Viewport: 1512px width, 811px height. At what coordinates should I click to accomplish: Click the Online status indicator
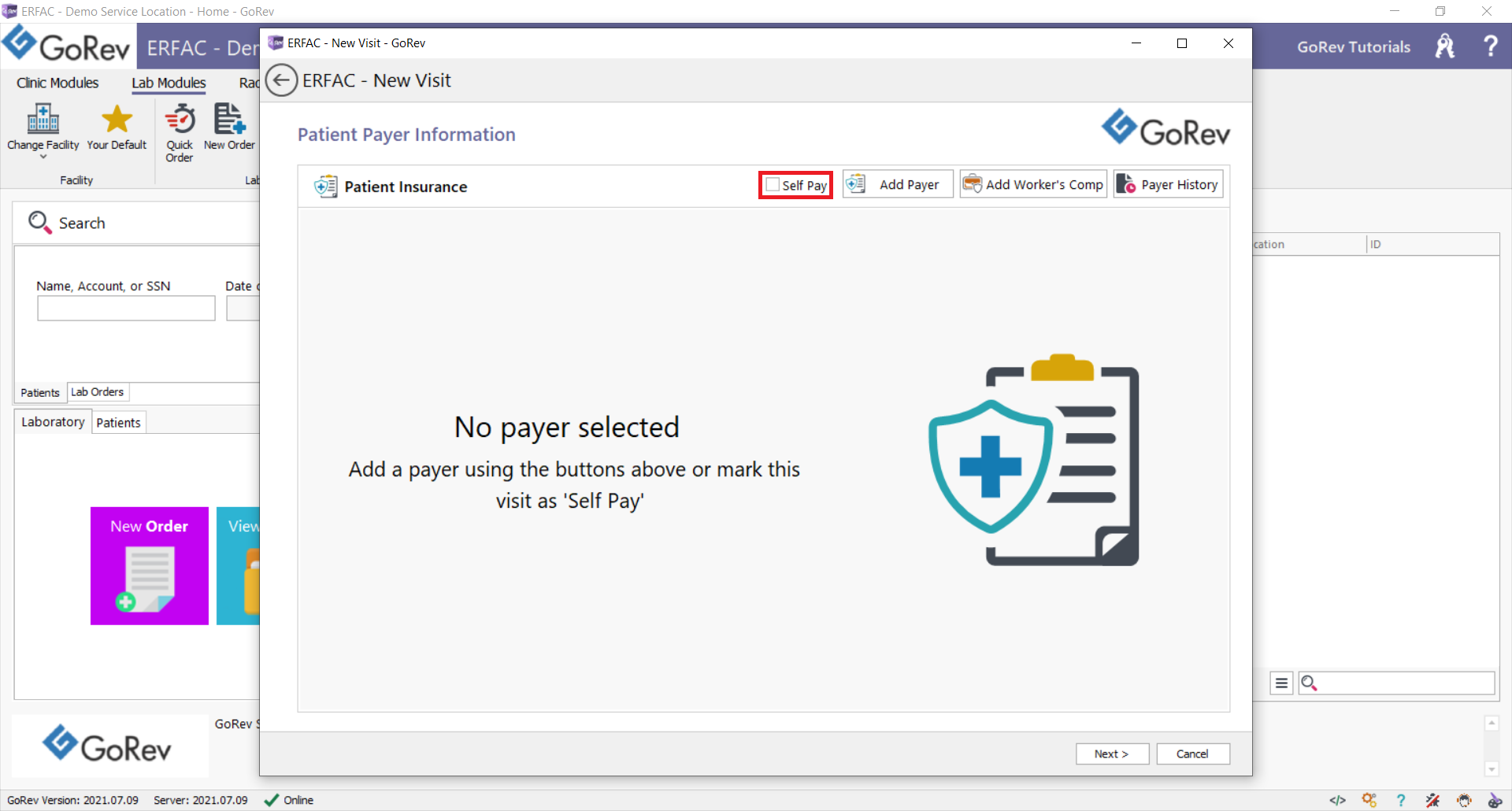288,800
